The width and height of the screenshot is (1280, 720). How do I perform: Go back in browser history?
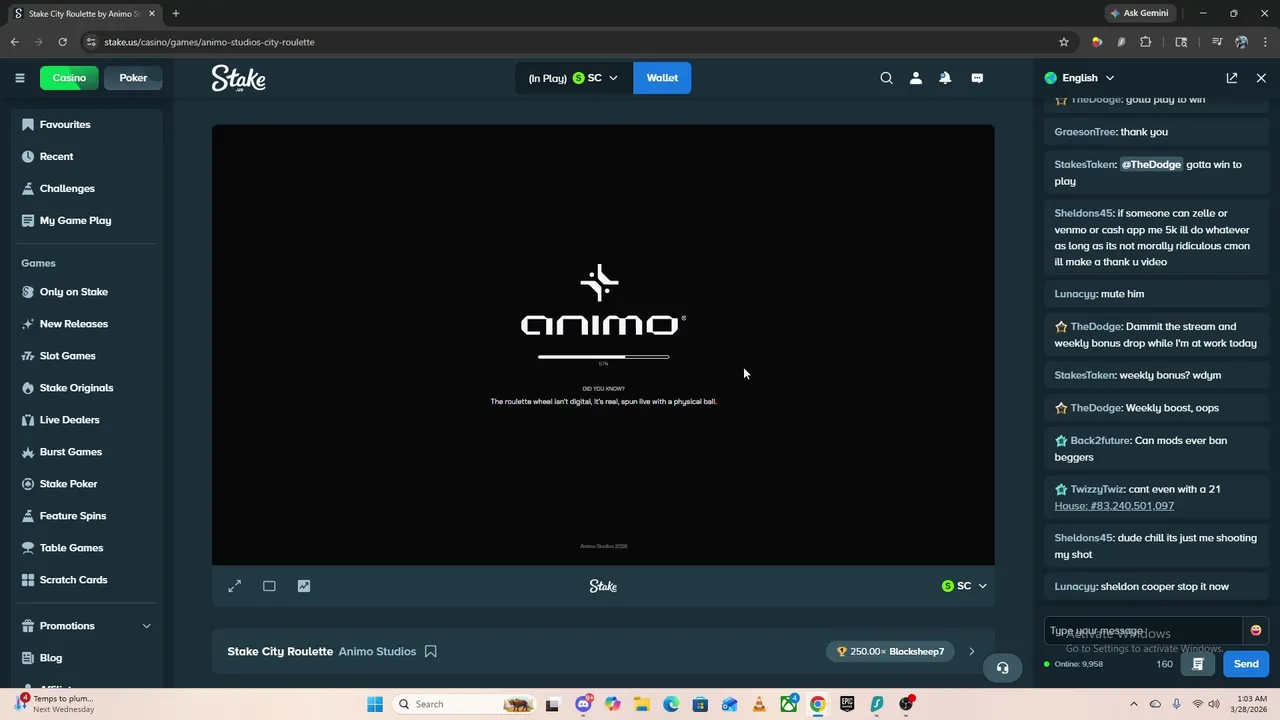pos(14,42)
